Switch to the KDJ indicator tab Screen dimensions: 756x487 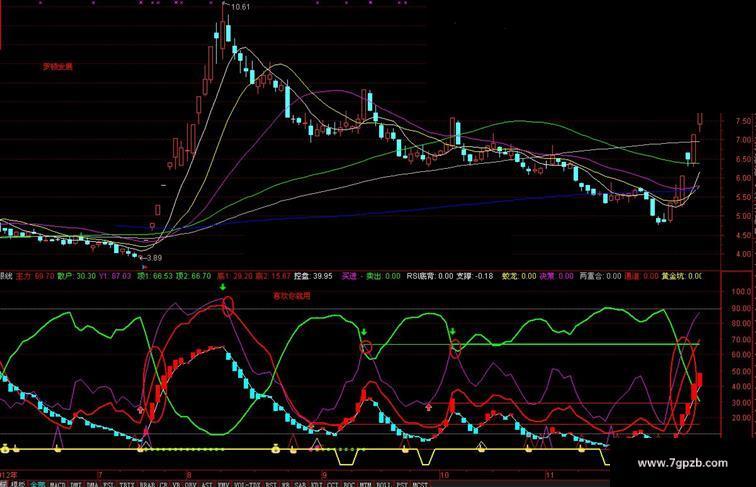[x=316, y=484]
